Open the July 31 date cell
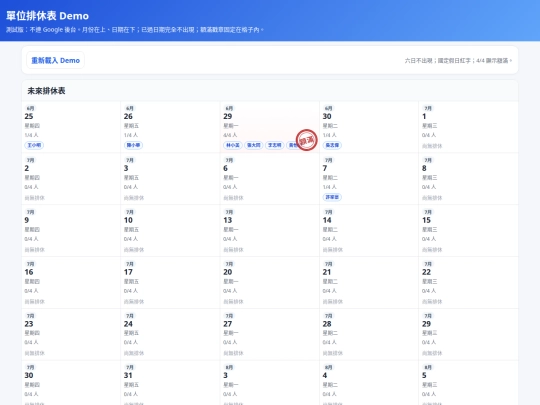Screen dimensions: 540x405 (x=170, y=383)
